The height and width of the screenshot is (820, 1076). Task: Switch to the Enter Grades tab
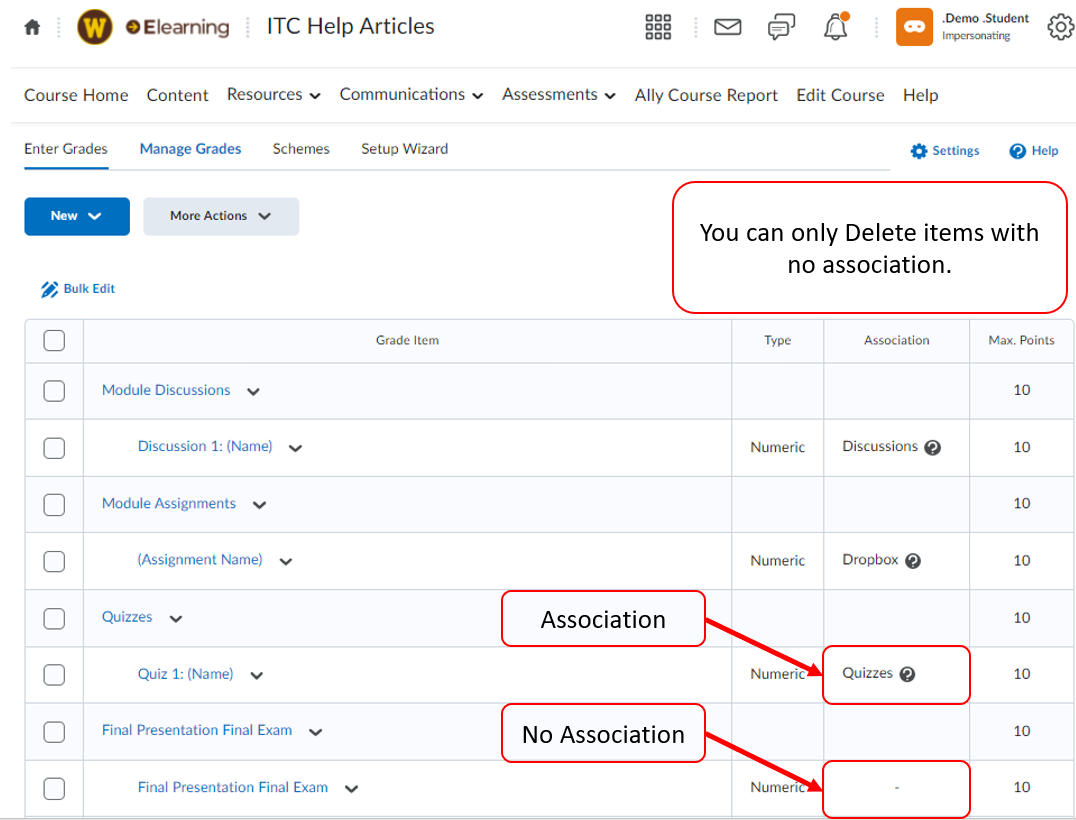coord(66,149)
